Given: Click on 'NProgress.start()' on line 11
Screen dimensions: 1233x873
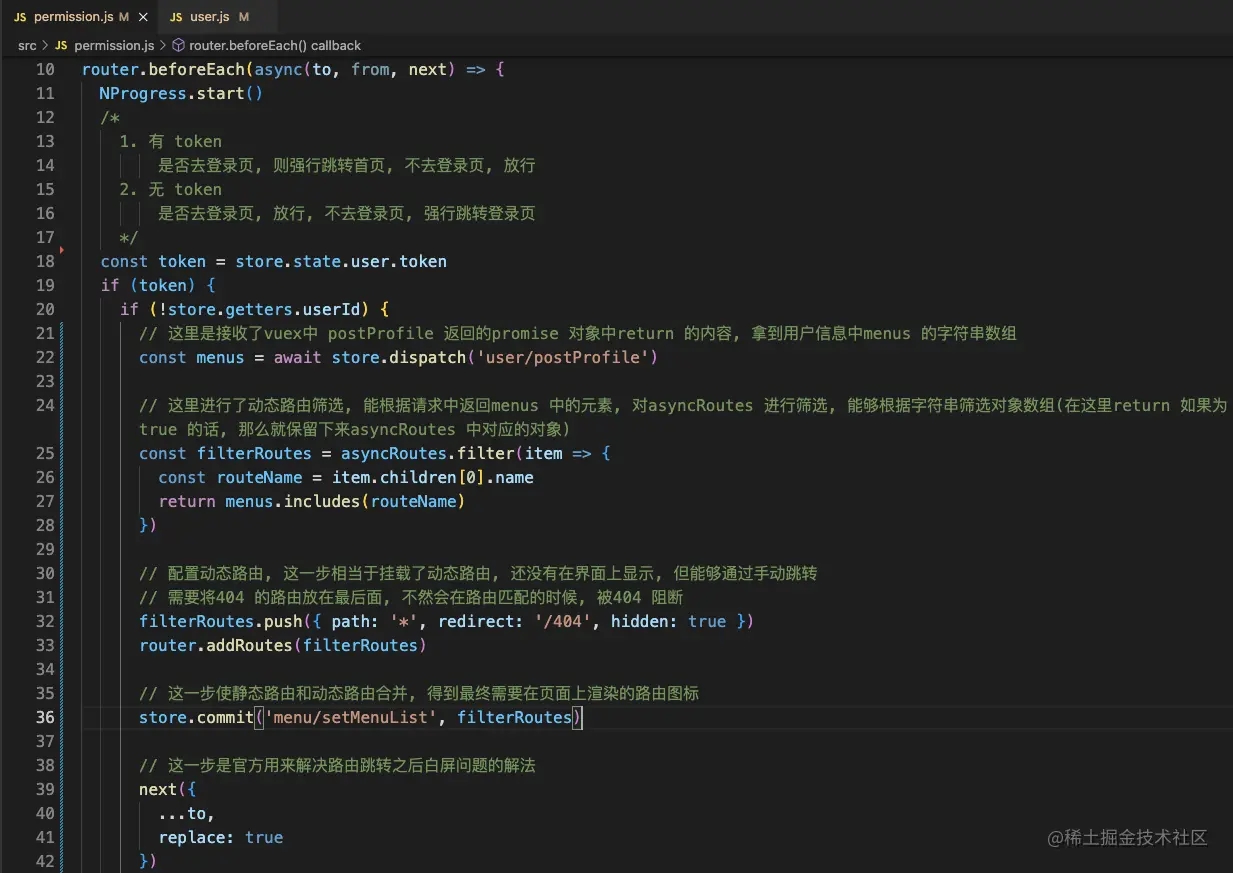Looking at the screenshot, I should [x=181, y=93].
